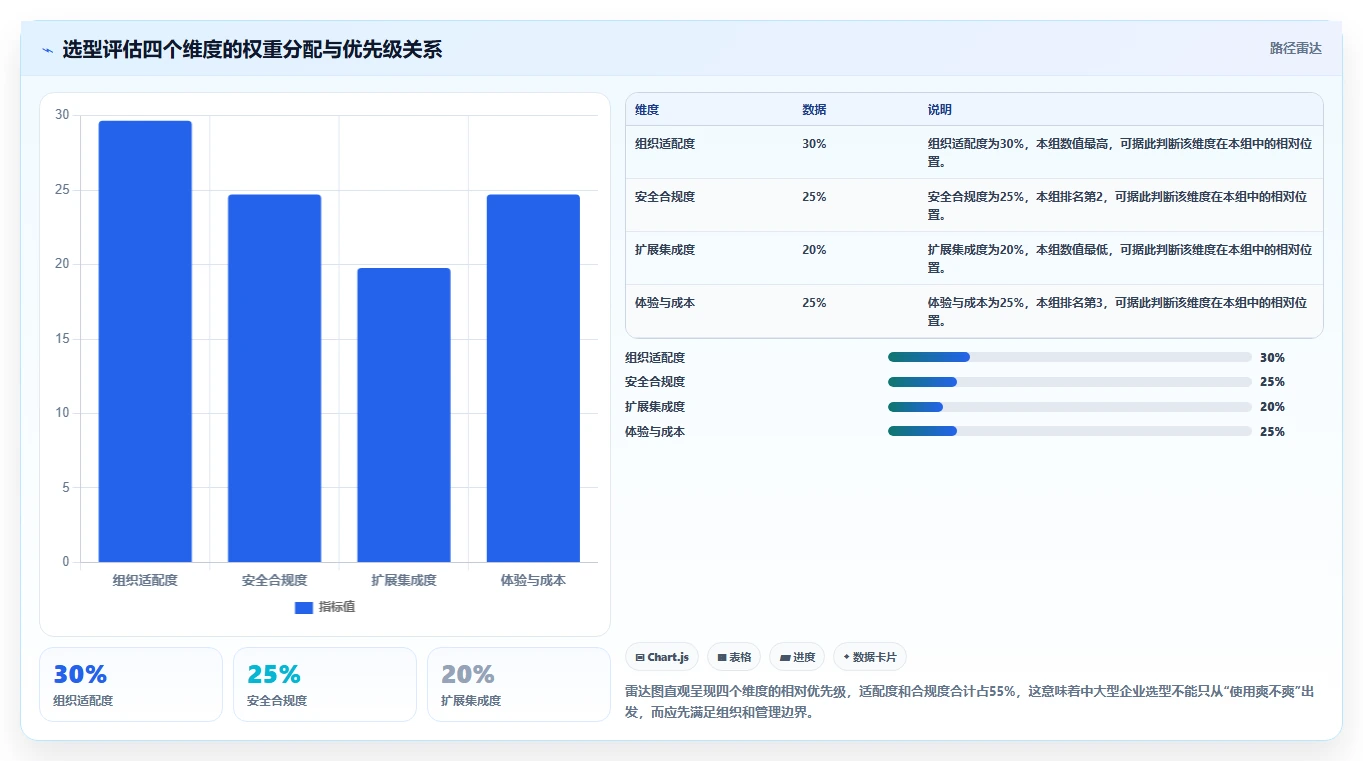Click the 20% value in the table

coord(814,250)
